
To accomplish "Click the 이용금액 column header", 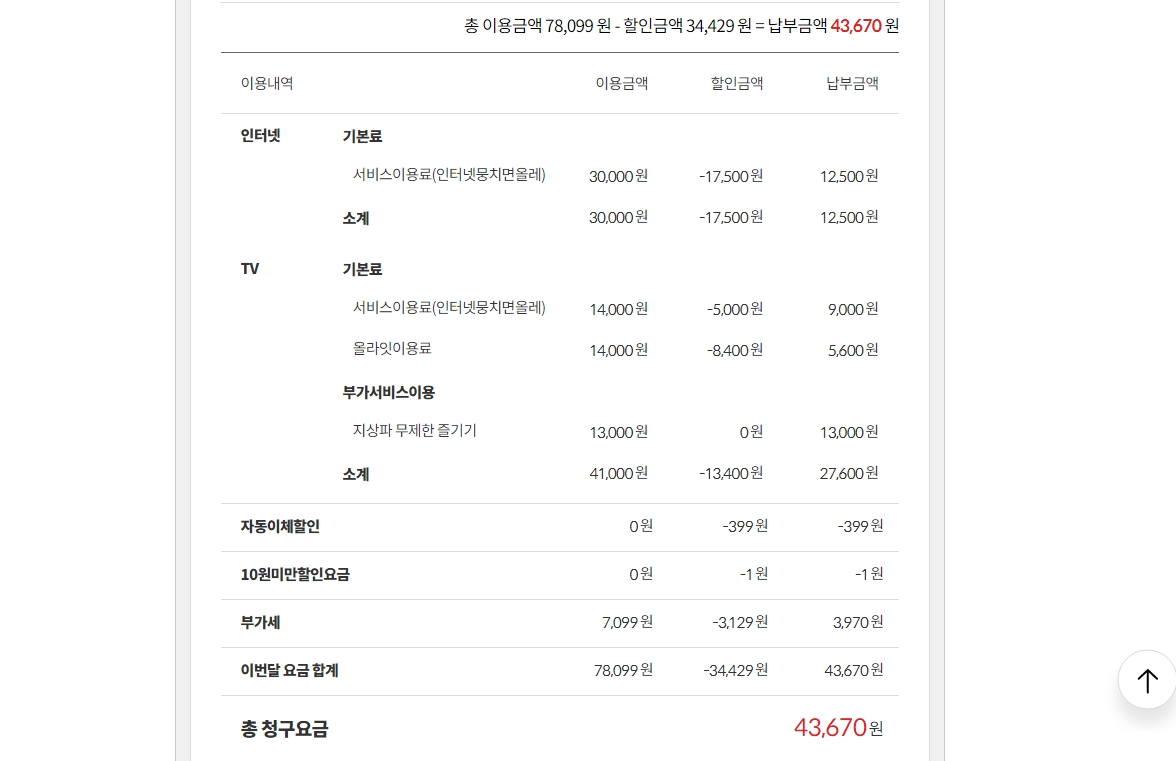I will tap(621, 84).
